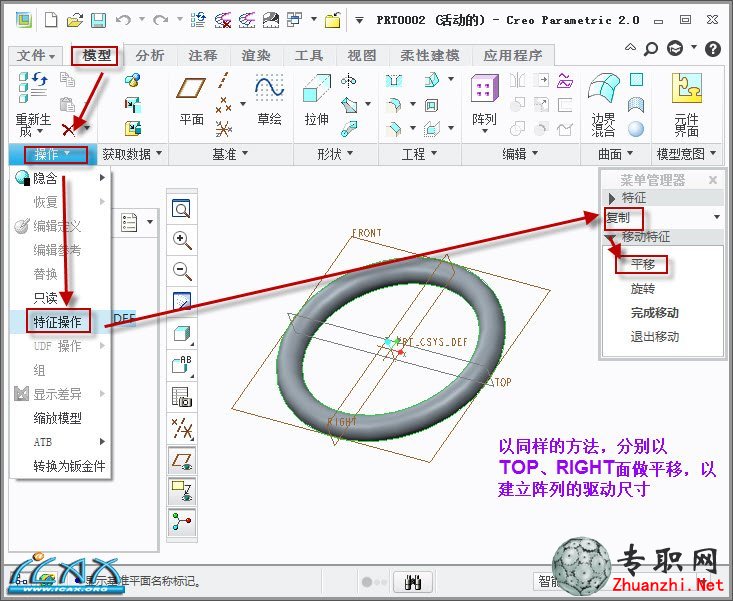Expand the 形状 group dropdown
The image size is (733, 601).
pyautogui.click(x=335, y=154)
